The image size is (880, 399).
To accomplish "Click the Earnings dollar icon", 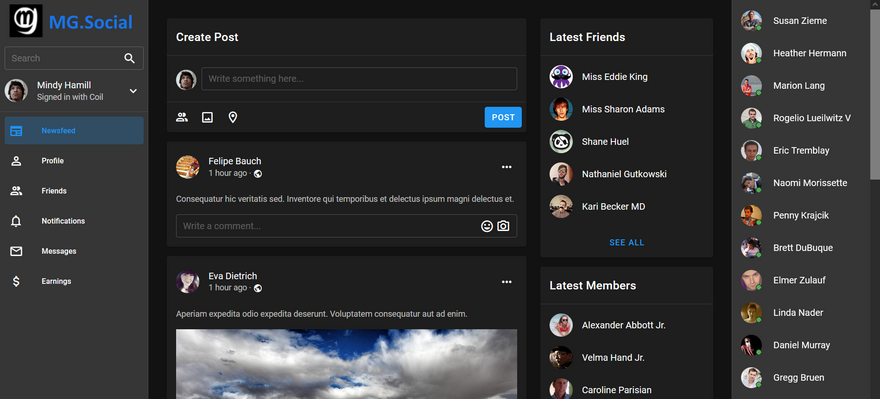I will pyautogui.click(x=16, y=281).
